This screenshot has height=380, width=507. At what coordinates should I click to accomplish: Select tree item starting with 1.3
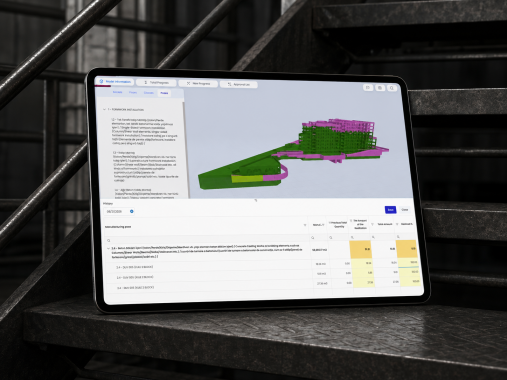pyautogui.click(x=145, y=166)
